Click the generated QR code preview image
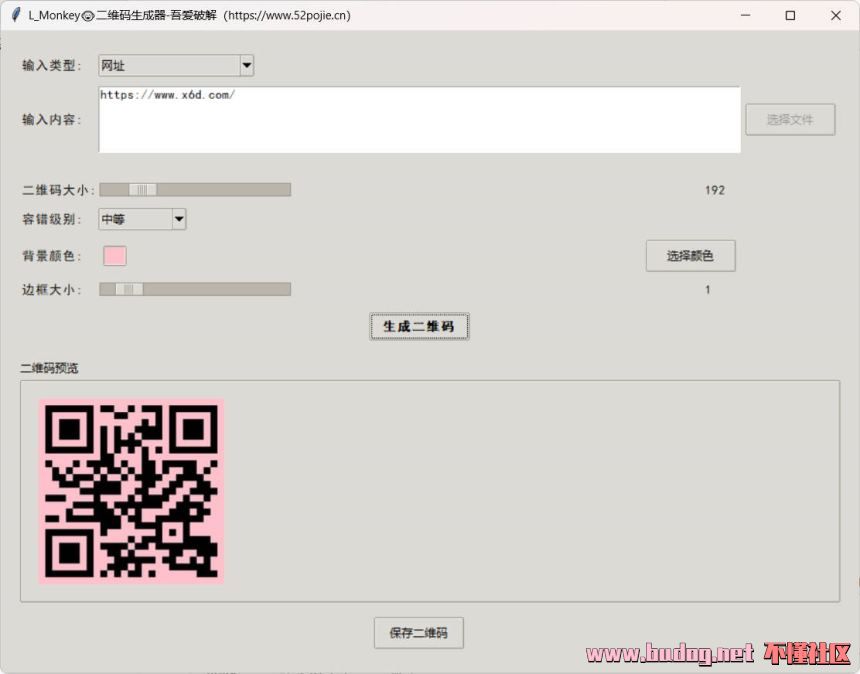 132,491
